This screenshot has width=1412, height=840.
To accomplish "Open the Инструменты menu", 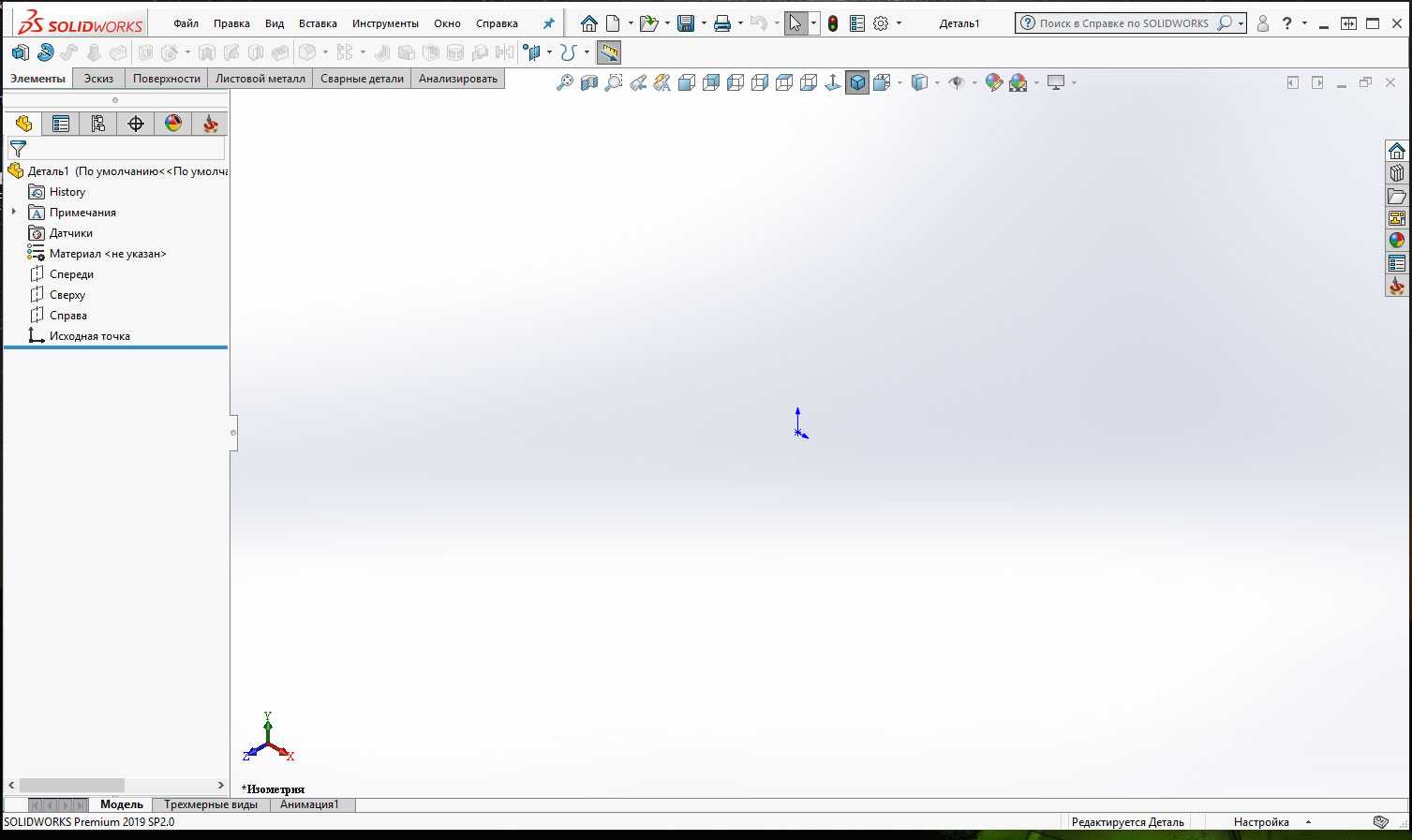I will coord(385,23).
